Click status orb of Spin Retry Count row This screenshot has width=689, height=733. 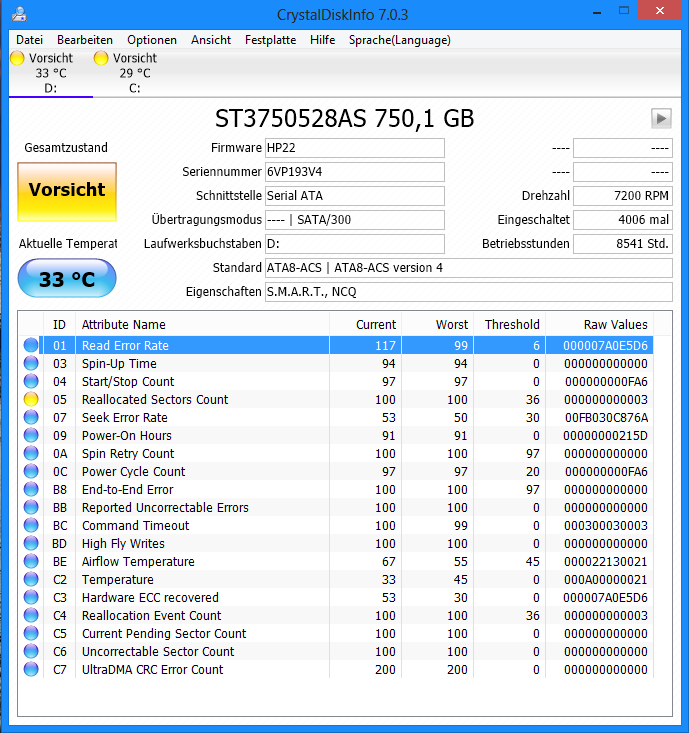pyautogui.click(x=31, y=453)
